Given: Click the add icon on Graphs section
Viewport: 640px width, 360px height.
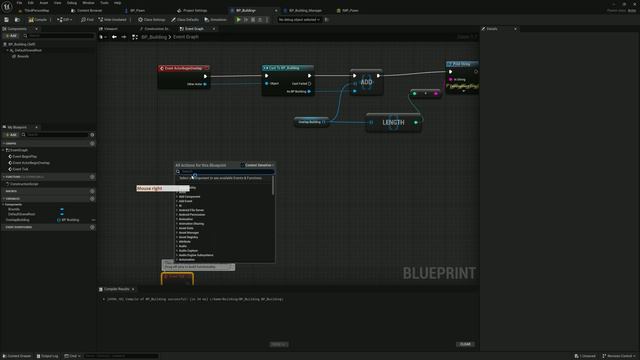Looking at the screenshot, I should coord(92,144).
